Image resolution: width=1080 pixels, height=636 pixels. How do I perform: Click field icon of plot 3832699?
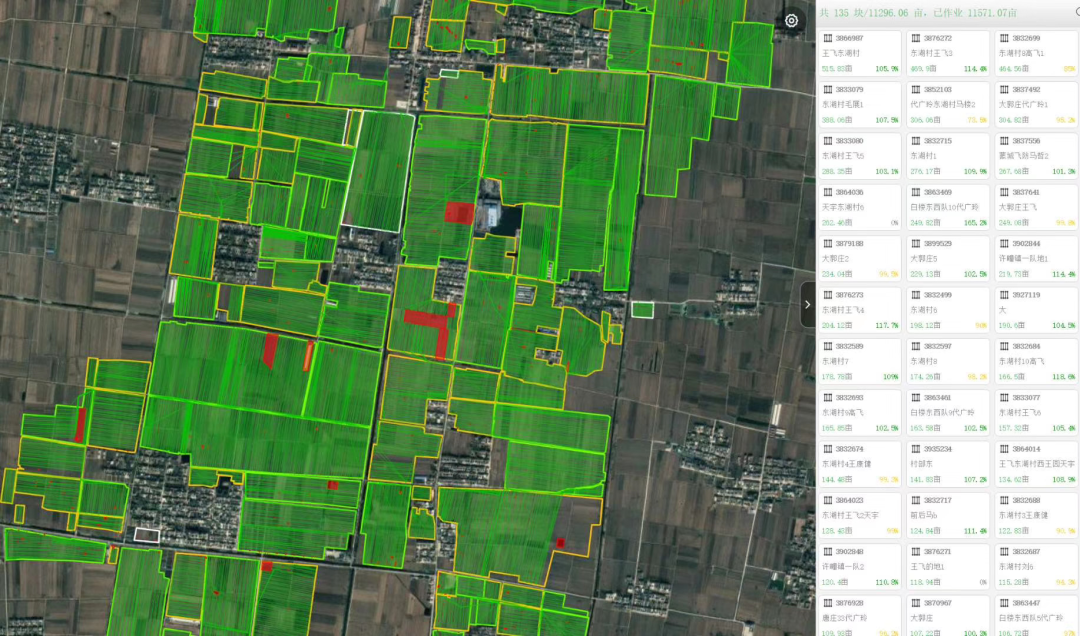pyautogui.click(x=1003, y=38)
